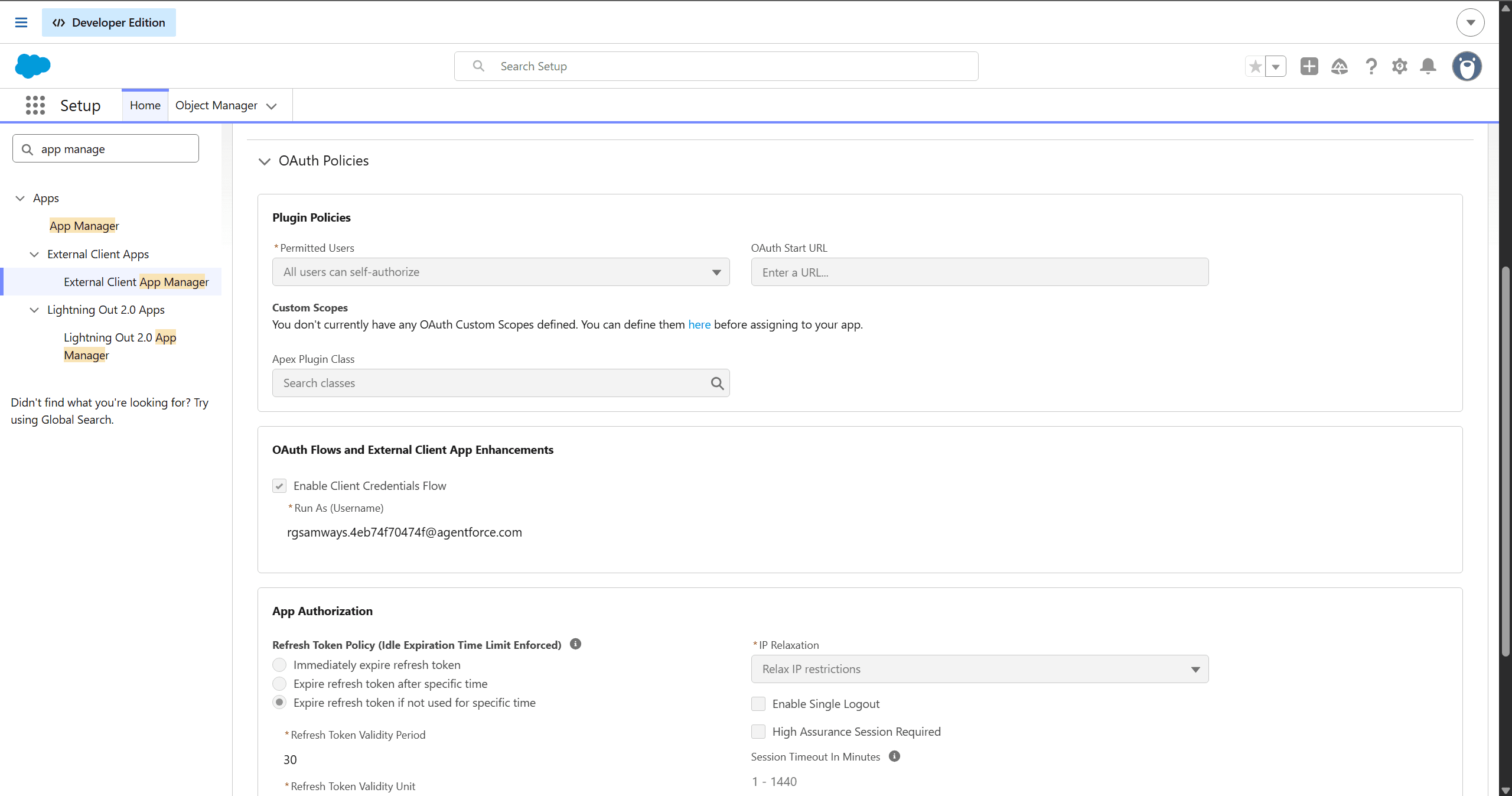
Task: Select Expire refresh token if not used
Action: (x=279, y=703)
